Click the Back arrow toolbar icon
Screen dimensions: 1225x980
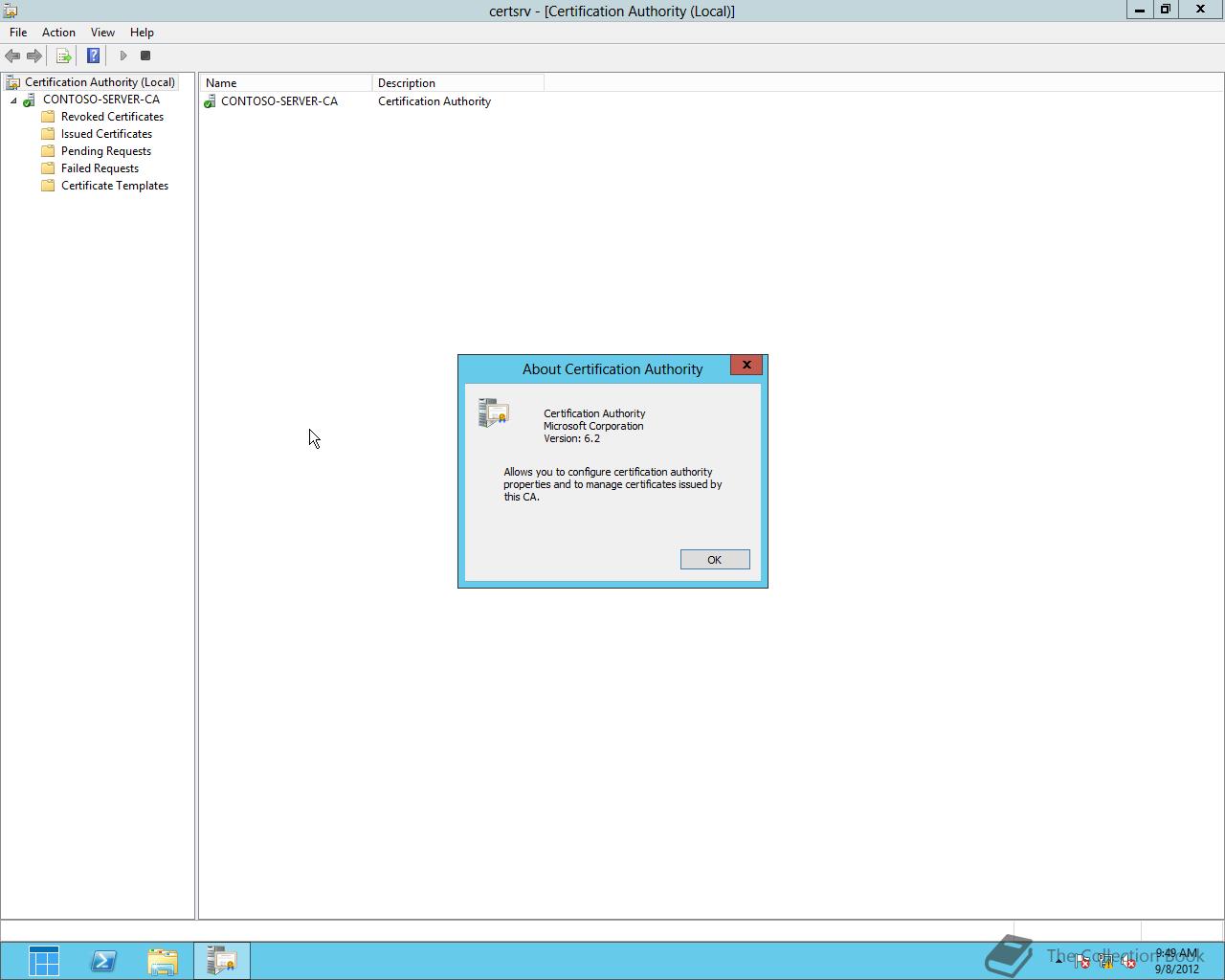(x=12, y=56)
